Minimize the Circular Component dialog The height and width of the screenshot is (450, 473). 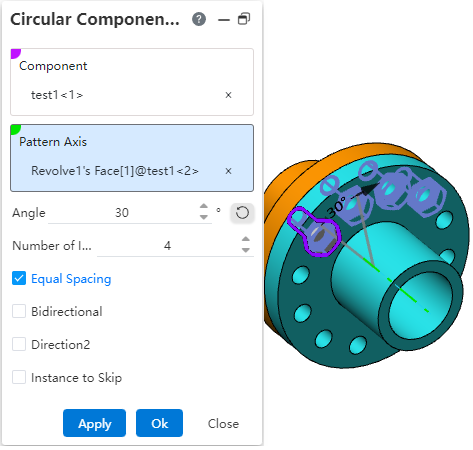pyautogui.click(x=224, y=20)
